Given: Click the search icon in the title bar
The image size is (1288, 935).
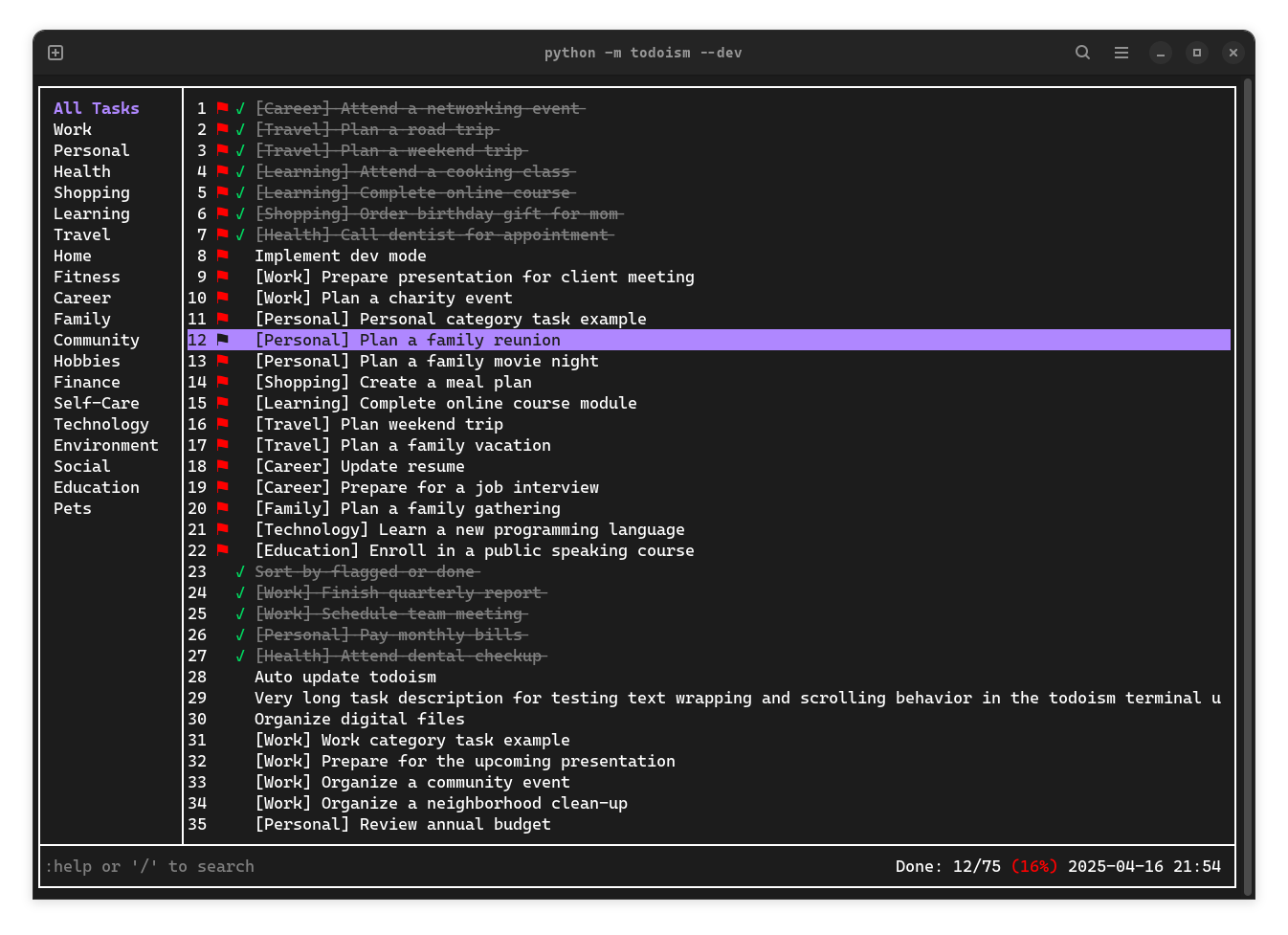Looking at the screenshot, I should pos(1082,53).
